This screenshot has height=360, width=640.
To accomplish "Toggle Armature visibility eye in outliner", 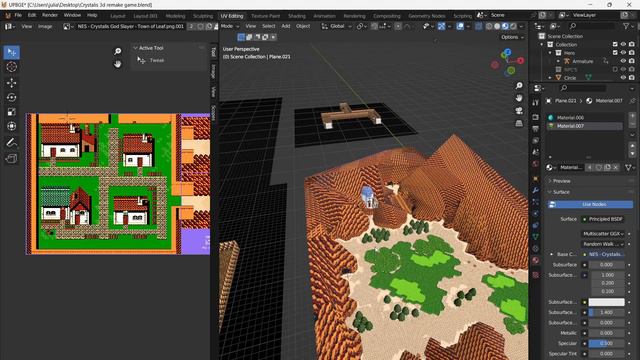I will click(x=623, y=61).
